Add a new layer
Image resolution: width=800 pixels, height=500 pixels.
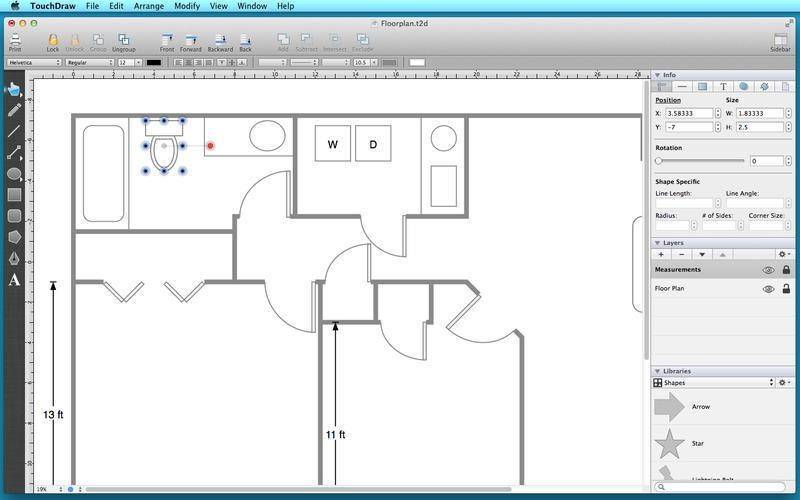tap(661, 254)
